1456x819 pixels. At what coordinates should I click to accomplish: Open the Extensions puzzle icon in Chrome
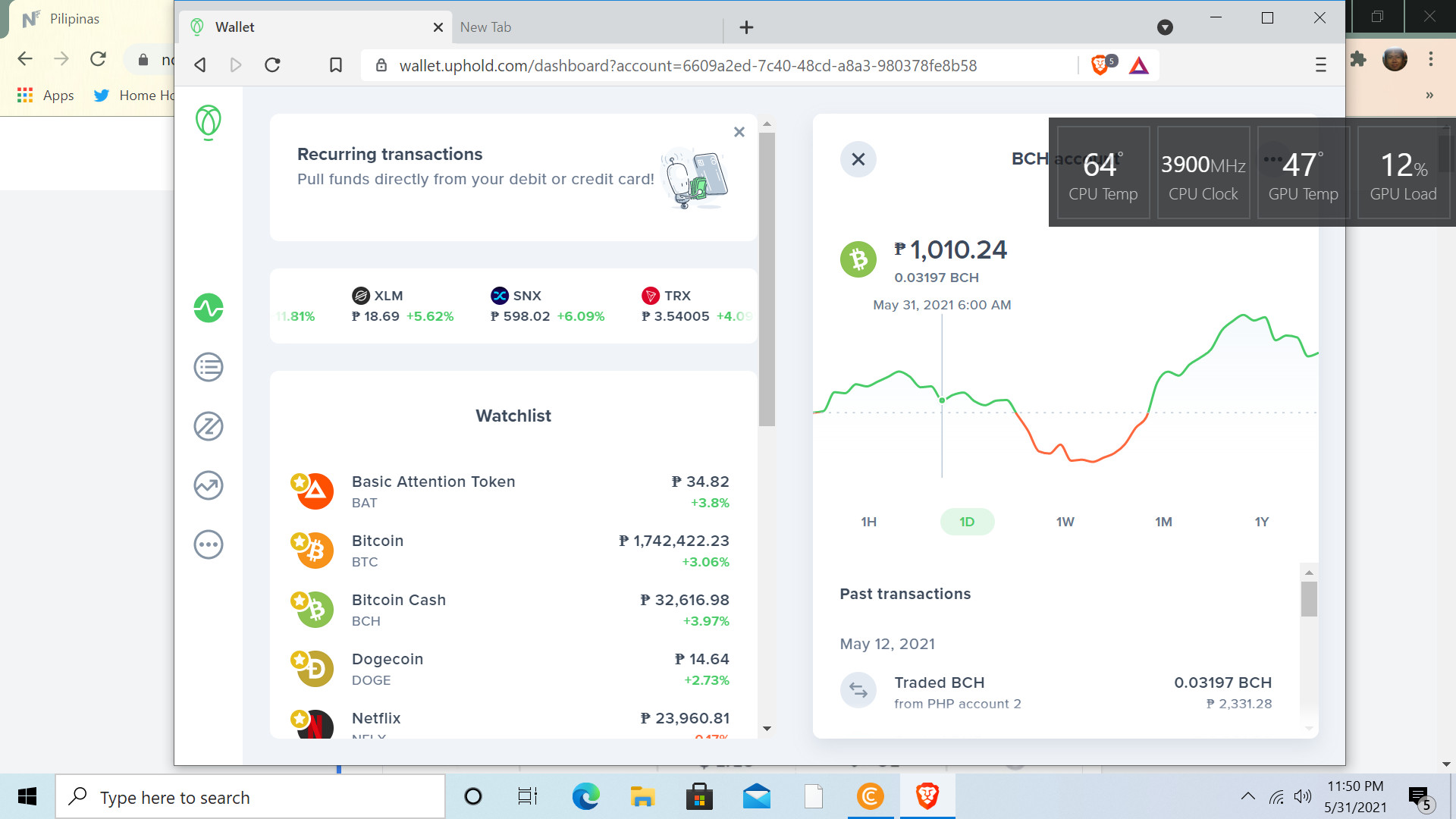pos(1358,58)
